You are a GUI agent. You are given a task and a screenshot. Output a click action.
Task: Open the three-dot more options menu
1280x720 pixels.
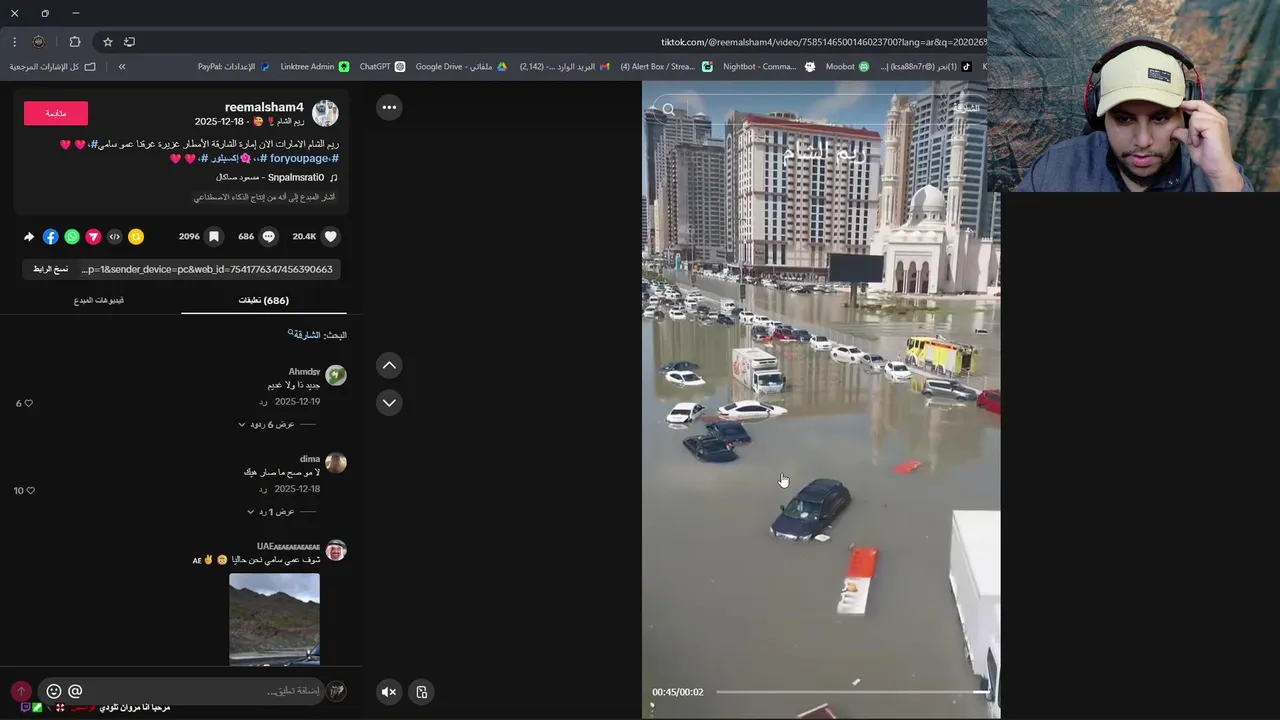pos(389,107)
